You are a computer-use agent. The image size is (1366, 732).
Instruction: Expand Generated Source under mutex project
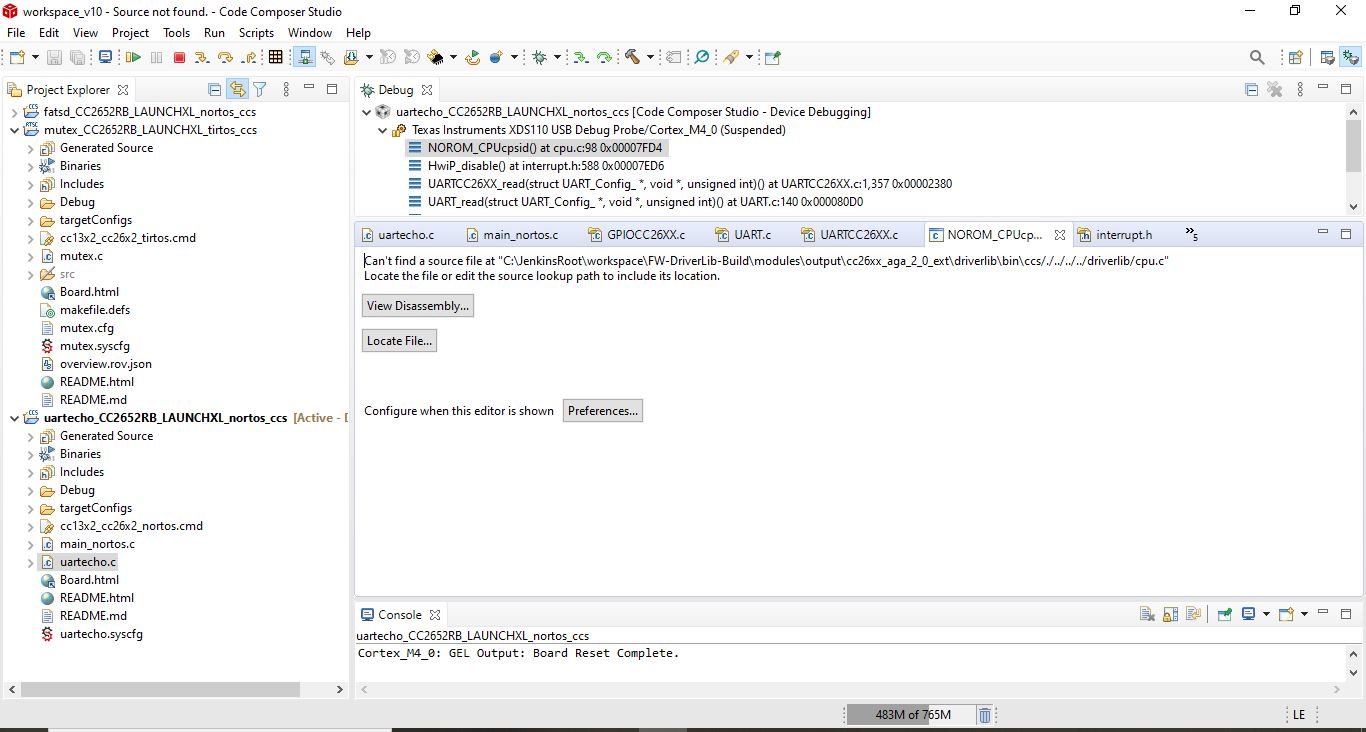point(31,148)
